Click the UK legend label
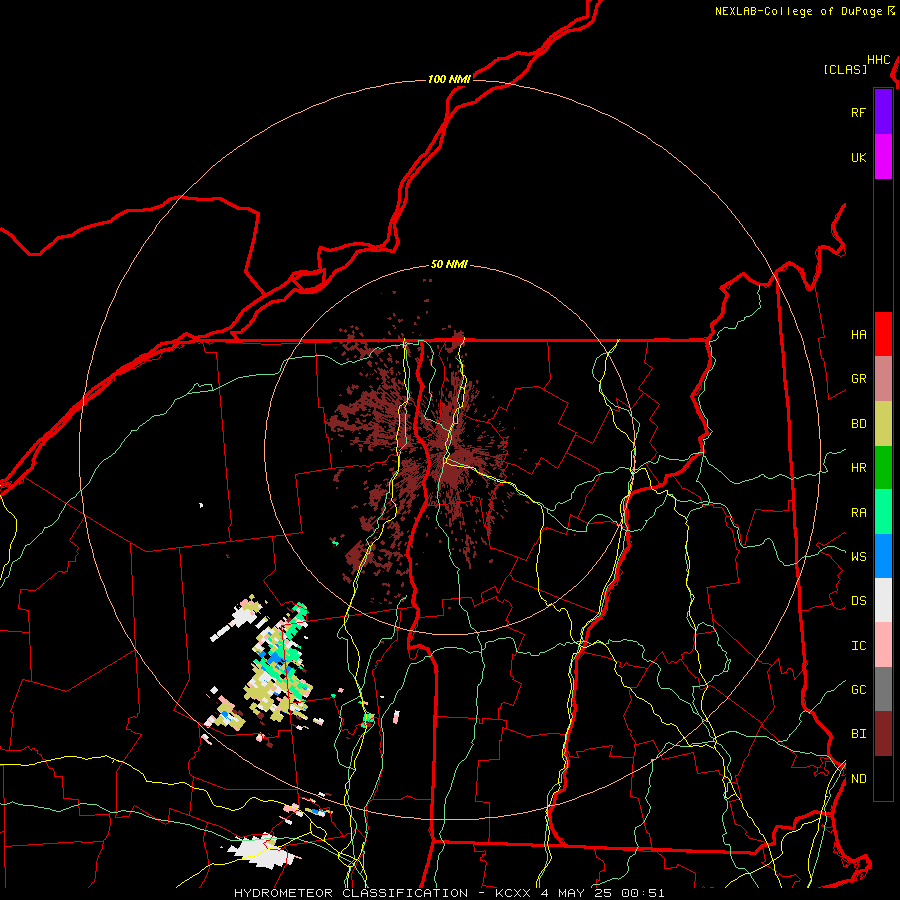 [858, 157]
